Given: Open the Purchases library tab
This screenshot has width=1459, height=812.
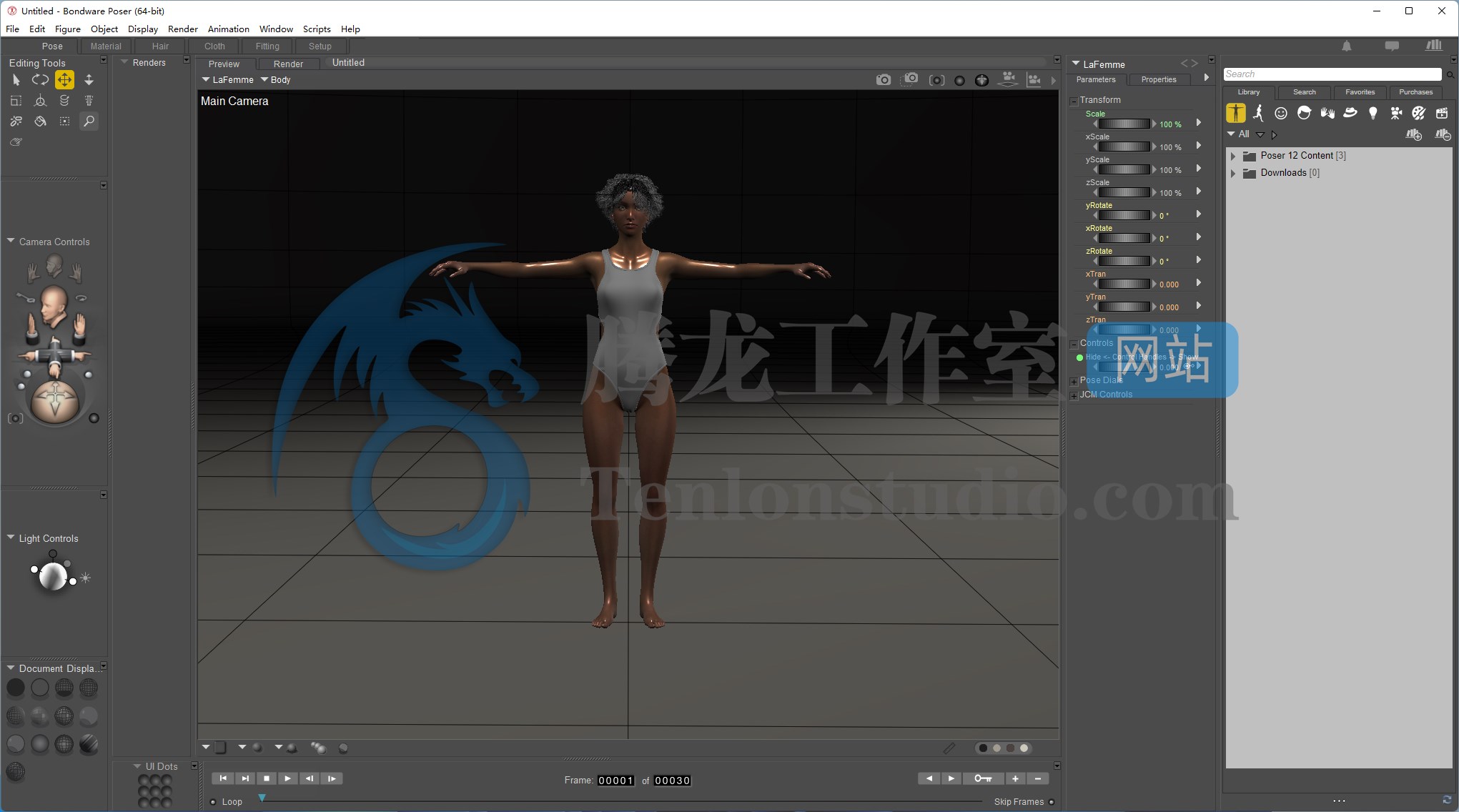Looking at the screenshot, I should click(x=1415, y=92).
